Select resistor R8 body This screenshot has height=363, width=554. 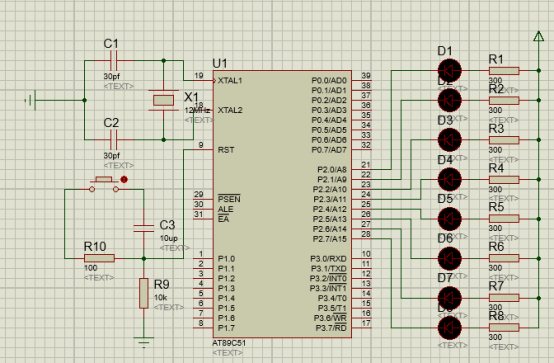504,328
